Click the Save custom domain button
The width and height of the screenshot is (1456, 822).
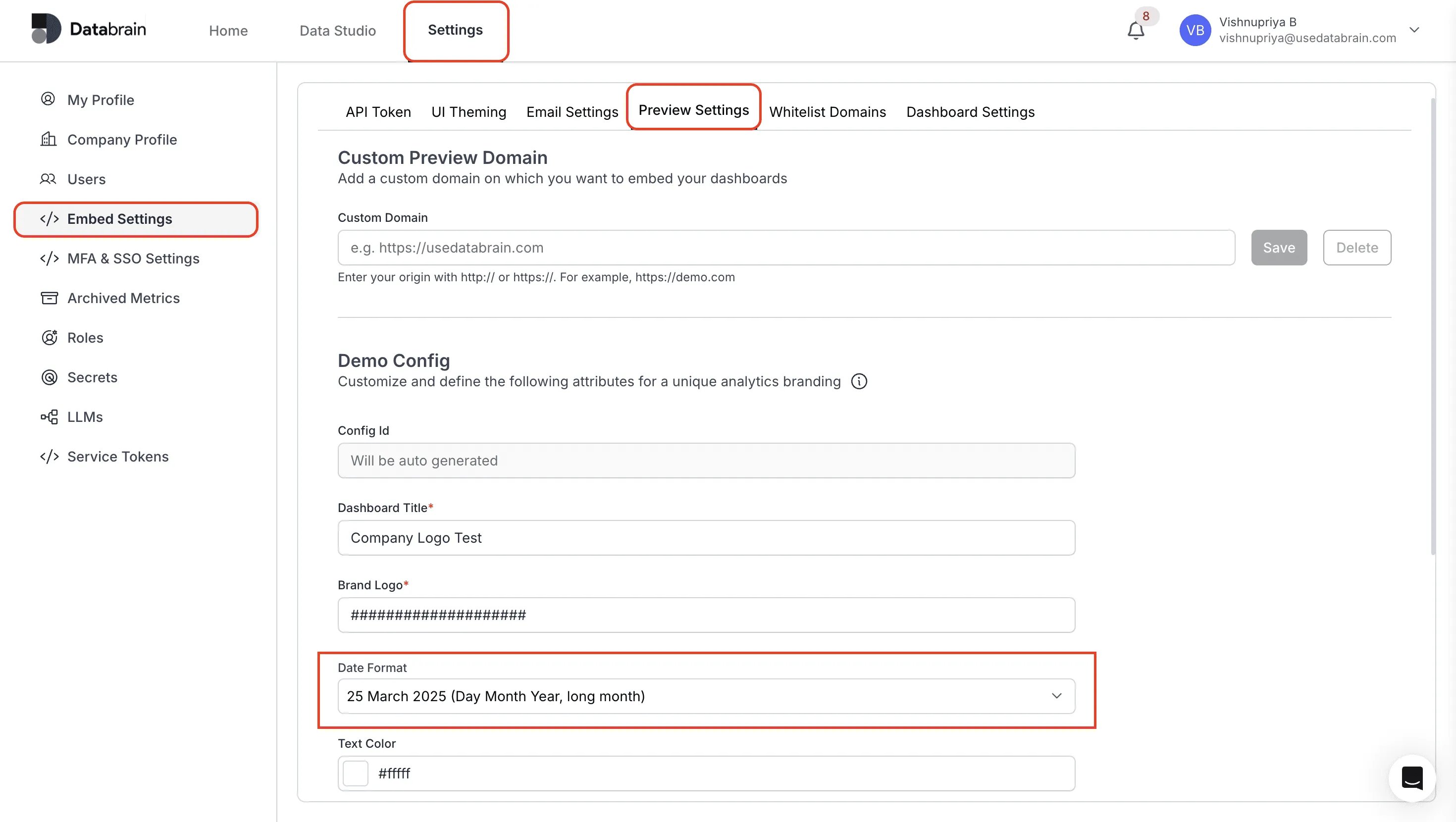(1279, 248)
